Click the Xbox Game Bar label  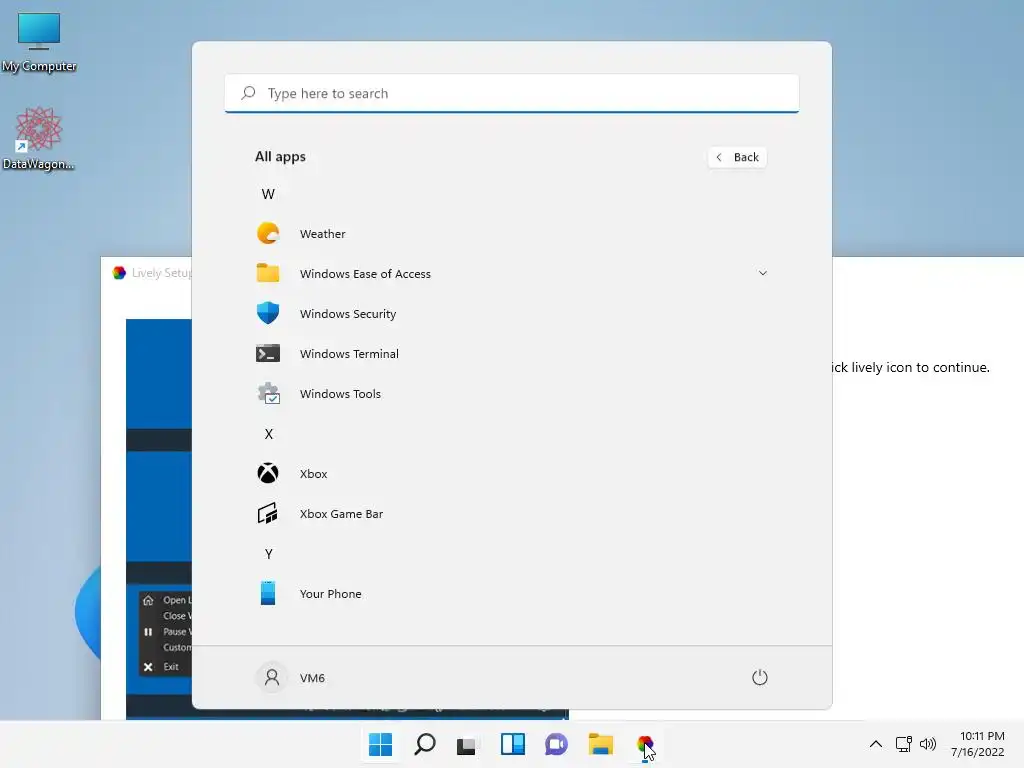tap(342, 514)
